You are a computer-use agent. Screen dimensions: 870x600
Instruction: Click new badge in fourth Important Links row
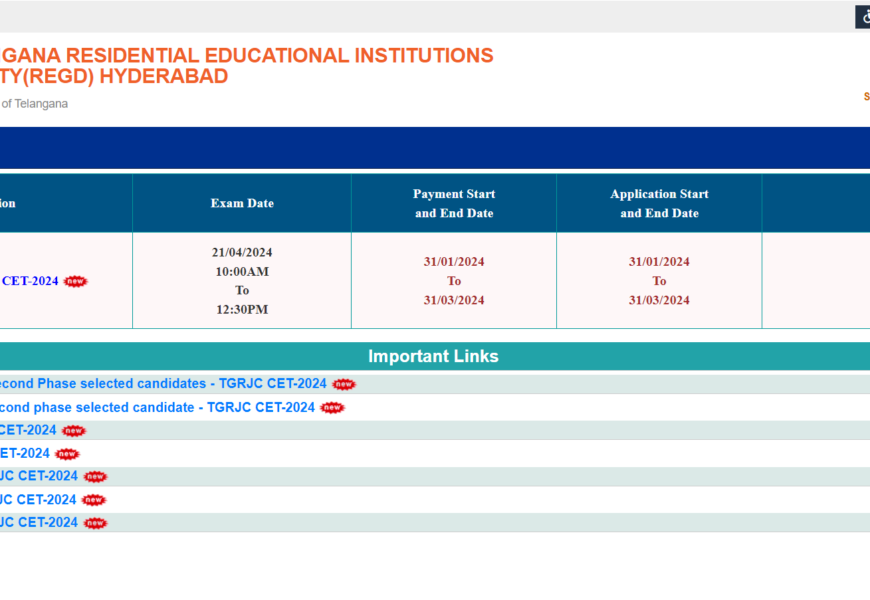[x=67, y=454]
